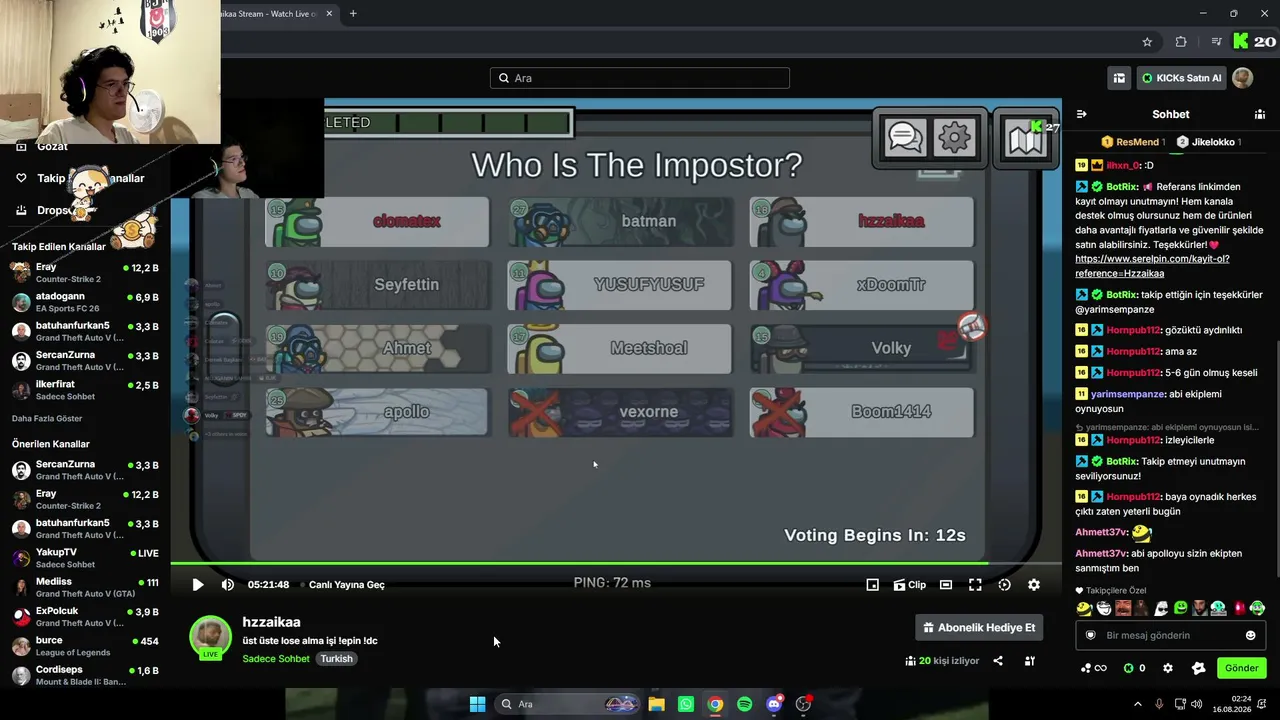Show the chat viewers list icon

[1260, 114]
